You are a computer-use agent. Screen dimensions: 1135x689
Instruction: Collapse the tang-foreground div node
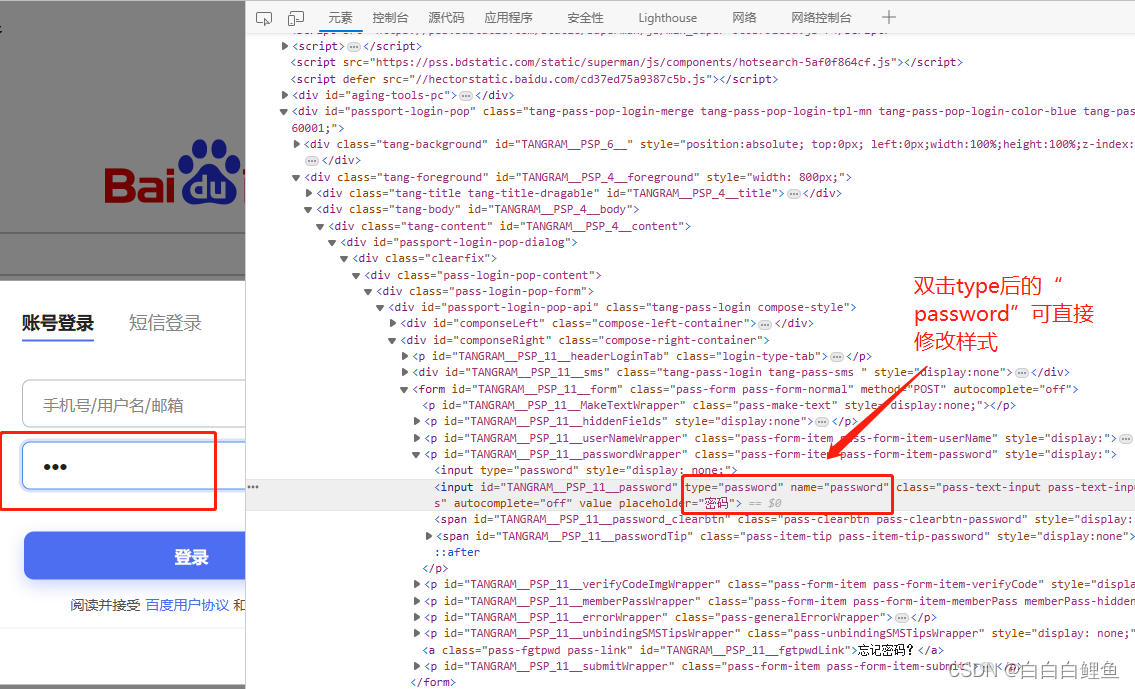[x=296, y=177]
